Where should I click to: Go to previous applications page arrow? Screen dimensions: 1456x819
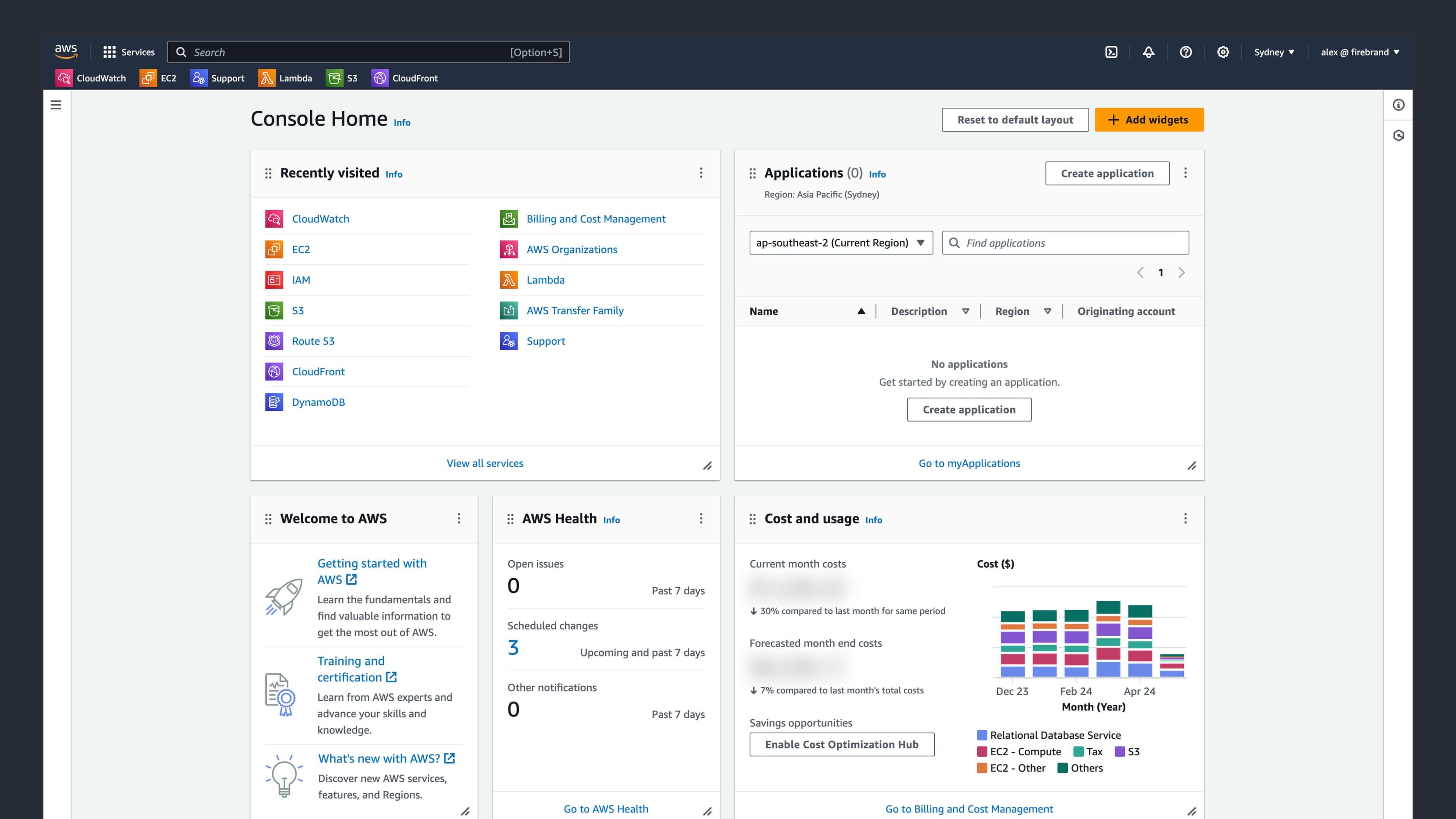pyautogui.click(x=1140, y=273)
